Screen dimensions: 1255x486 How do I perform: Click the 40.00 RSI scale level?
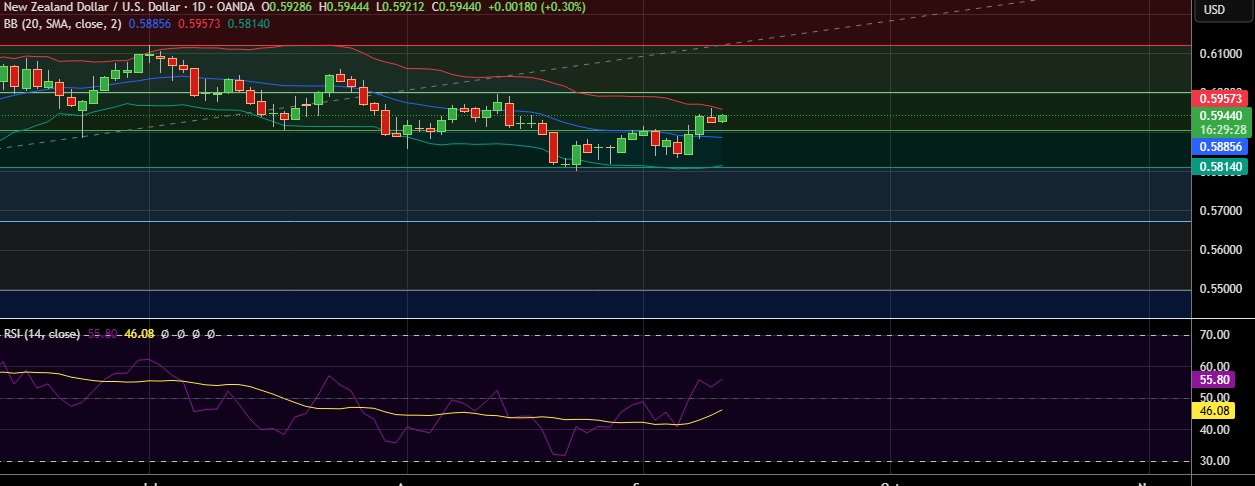[x=1216, y=430]
